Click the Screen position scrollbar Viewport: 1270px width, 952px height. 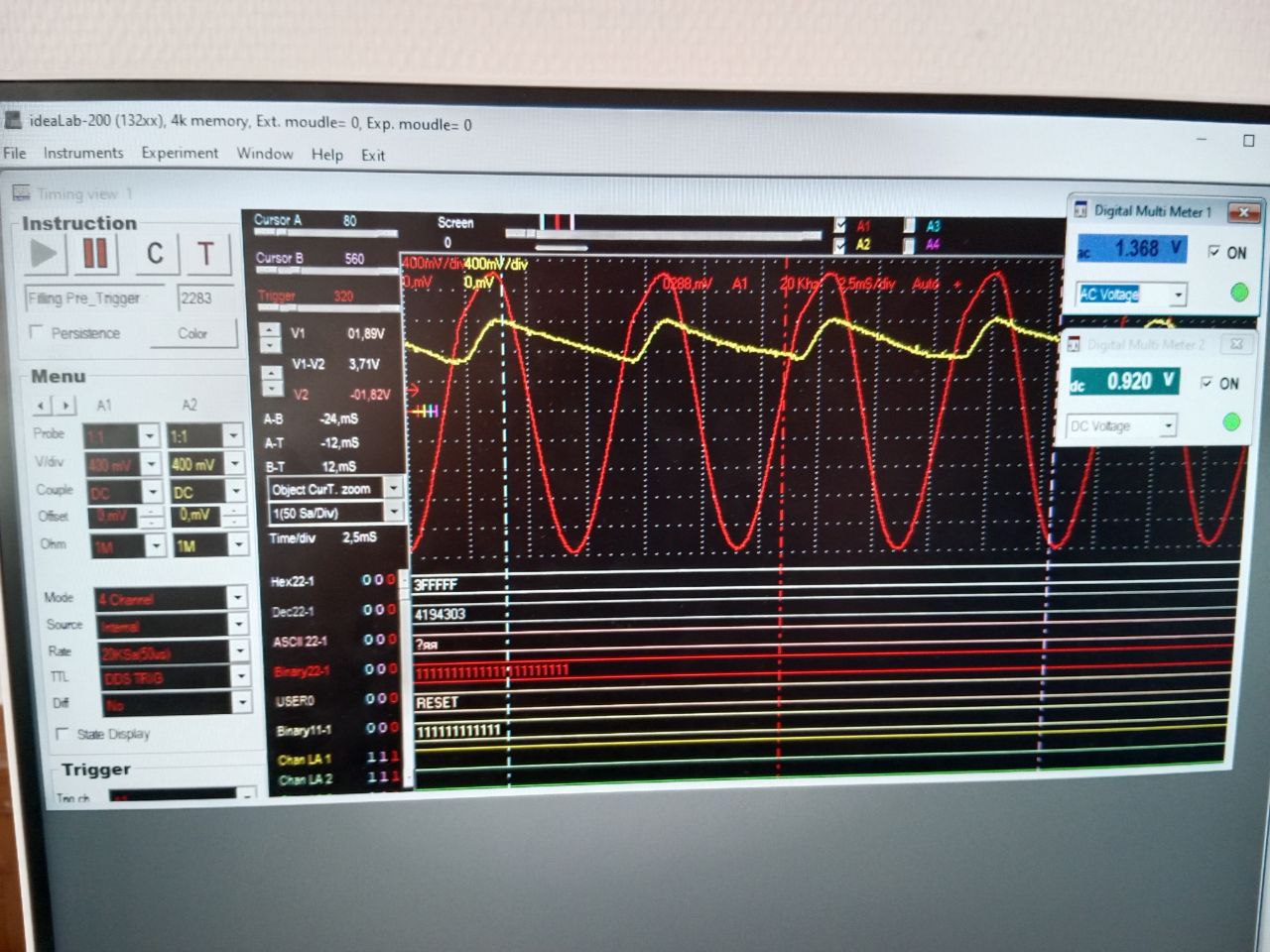(663, 235)
